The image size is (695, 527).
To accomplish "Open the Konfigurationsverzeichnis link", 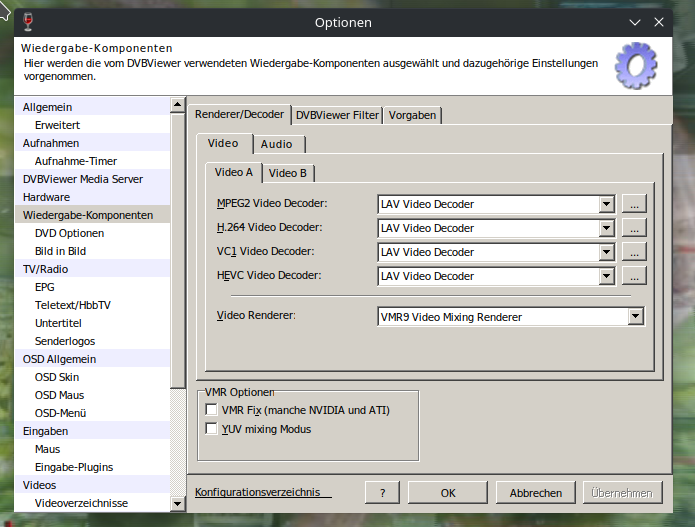I will [258, 492].
